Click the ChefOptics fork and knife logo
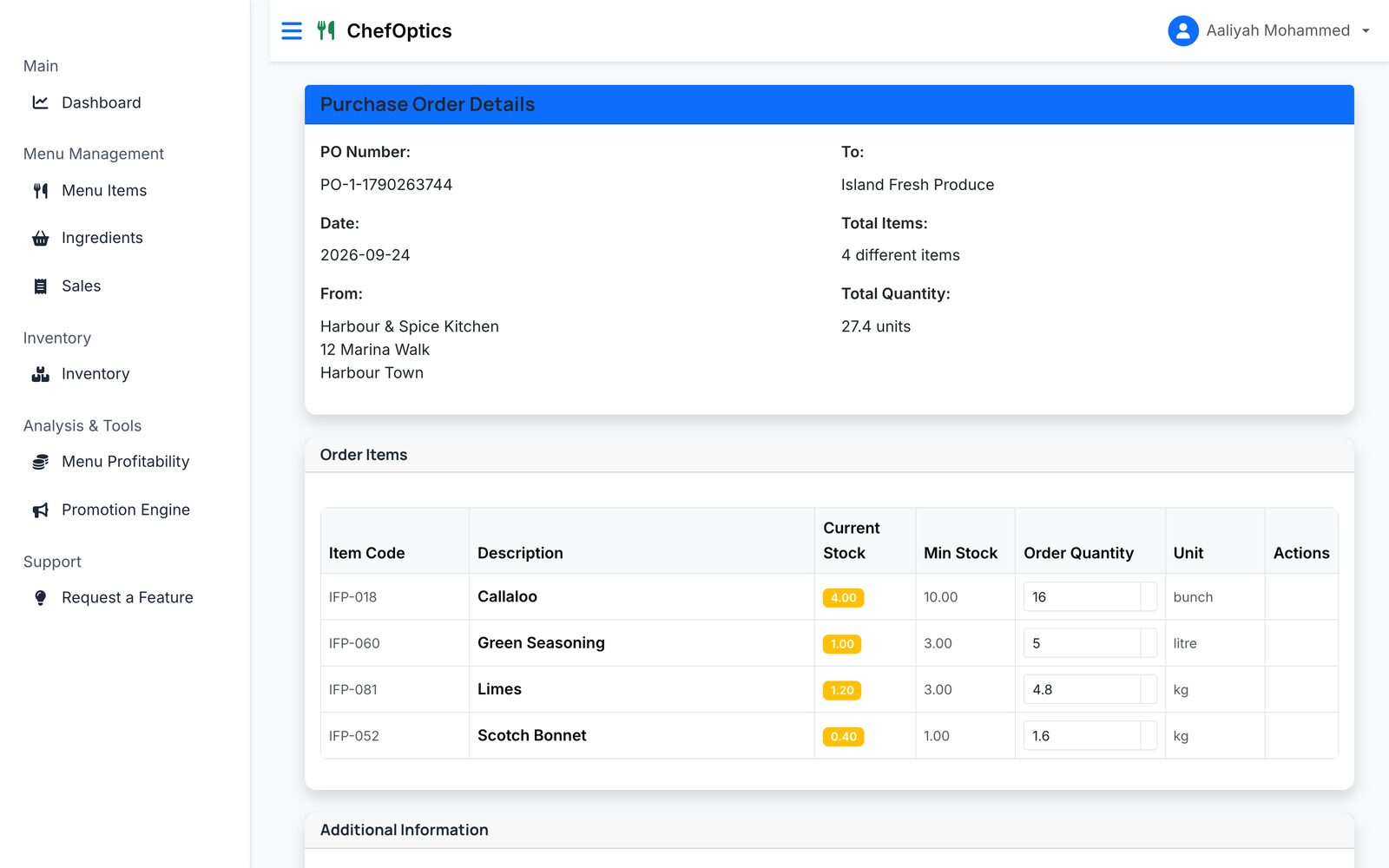Image resolution: width=1389 pixels, height=868 pixels. point(326,31)
